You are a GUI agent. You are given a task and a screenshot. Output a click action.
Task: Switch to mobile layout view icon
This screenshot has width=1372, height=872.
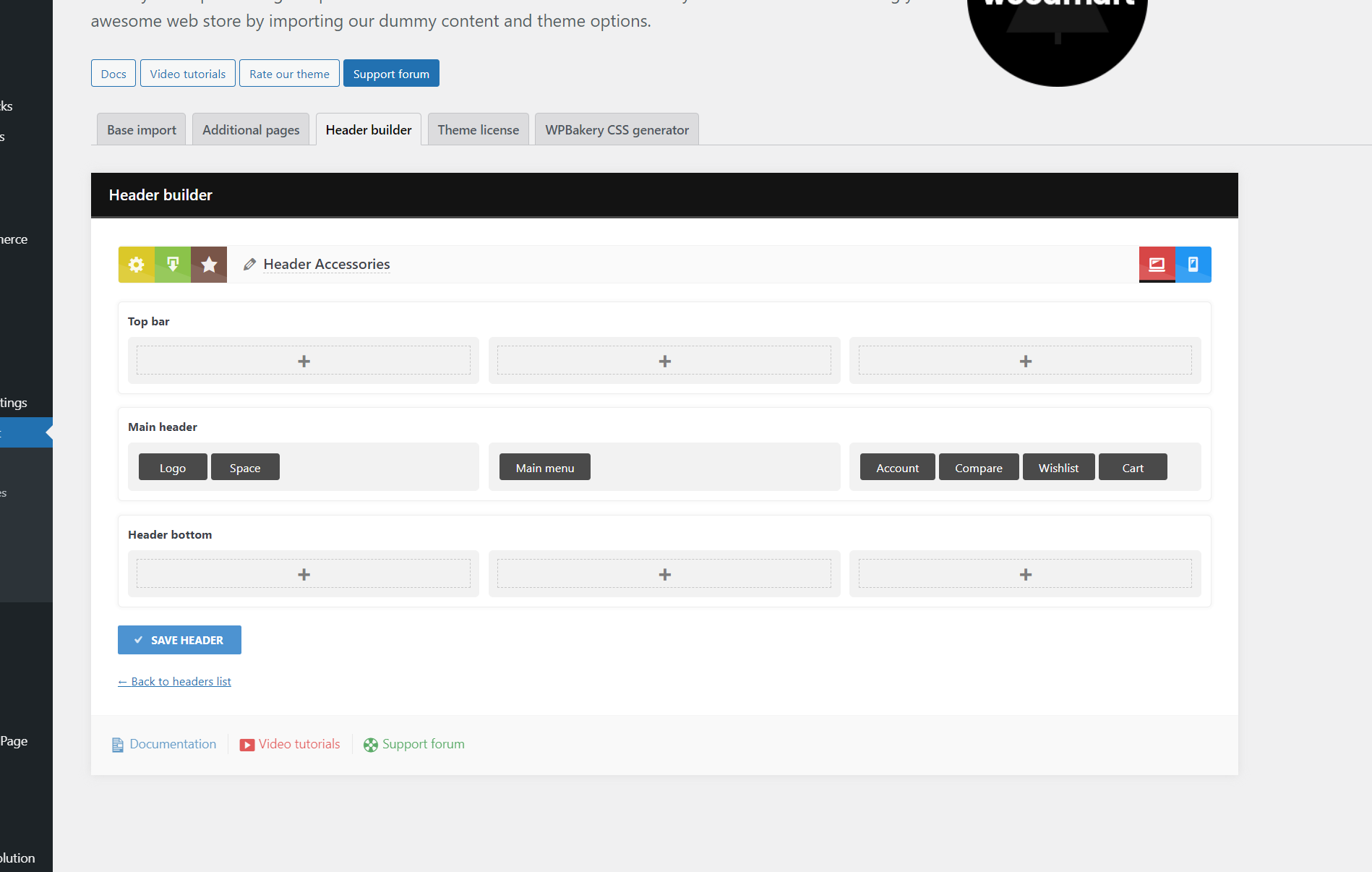[1193, 265]
